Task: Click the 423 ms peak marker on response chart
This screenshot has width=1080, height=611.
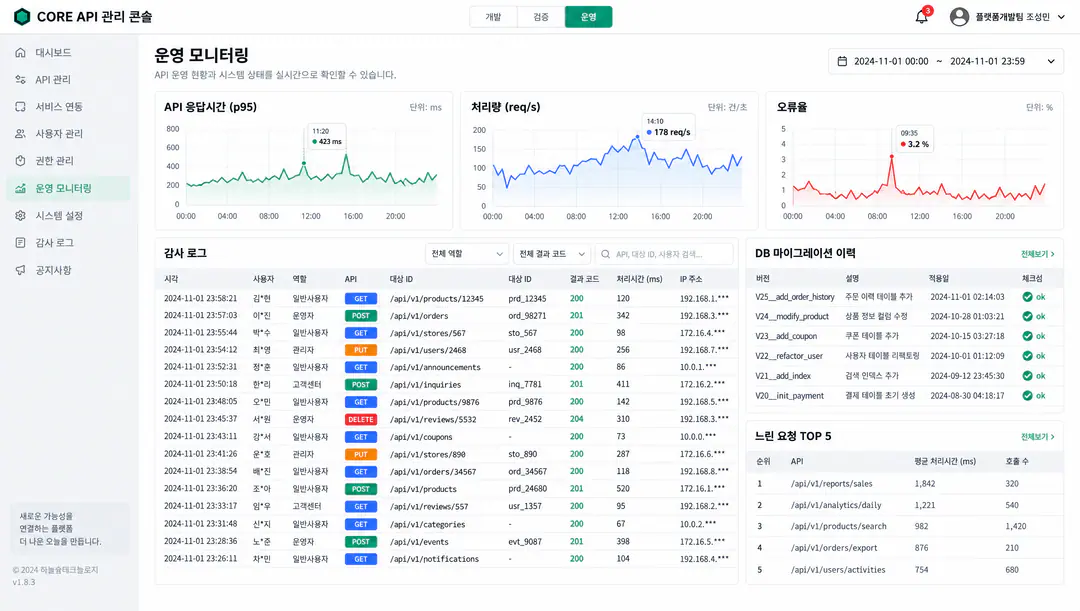Action: pos(304,163)
